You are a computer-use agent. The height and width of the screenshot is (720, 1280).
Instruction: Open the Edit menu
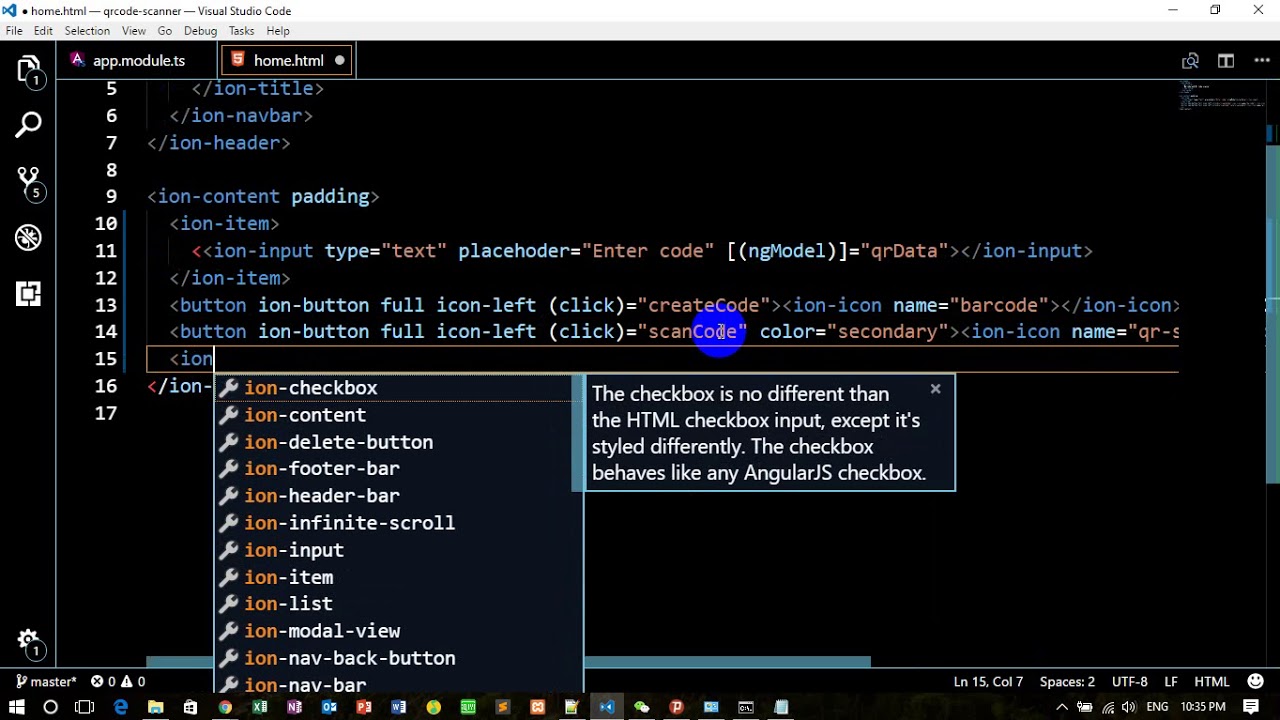pyautogui.click(x=43, y=31)
